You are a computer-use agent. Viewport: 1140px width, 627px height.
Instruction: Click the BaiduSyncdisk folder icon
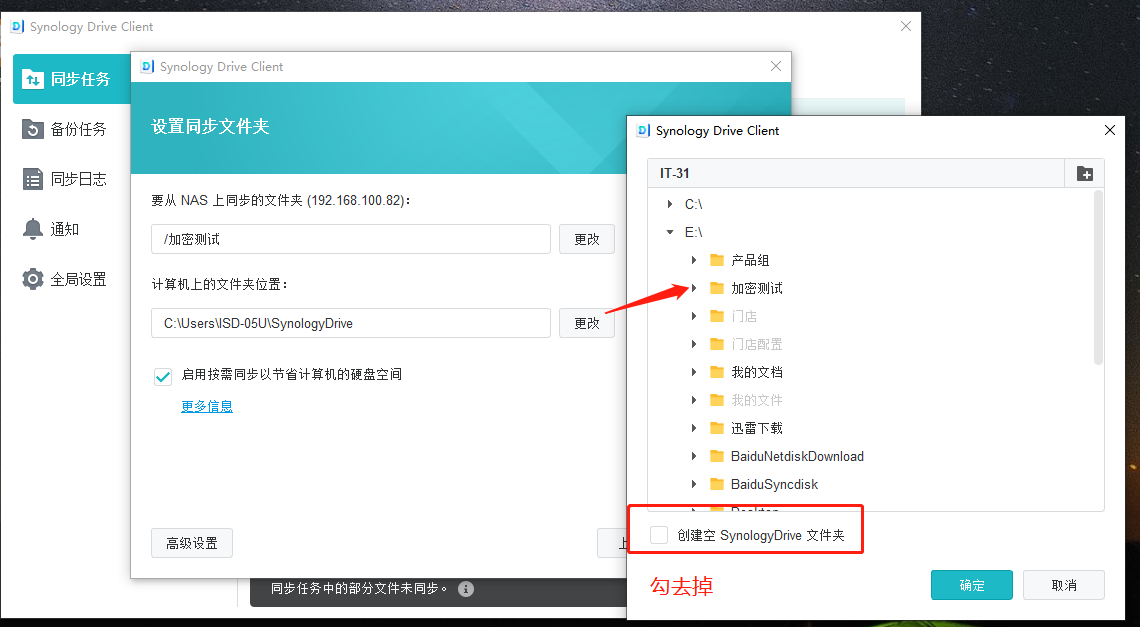[x=717, y=484]
